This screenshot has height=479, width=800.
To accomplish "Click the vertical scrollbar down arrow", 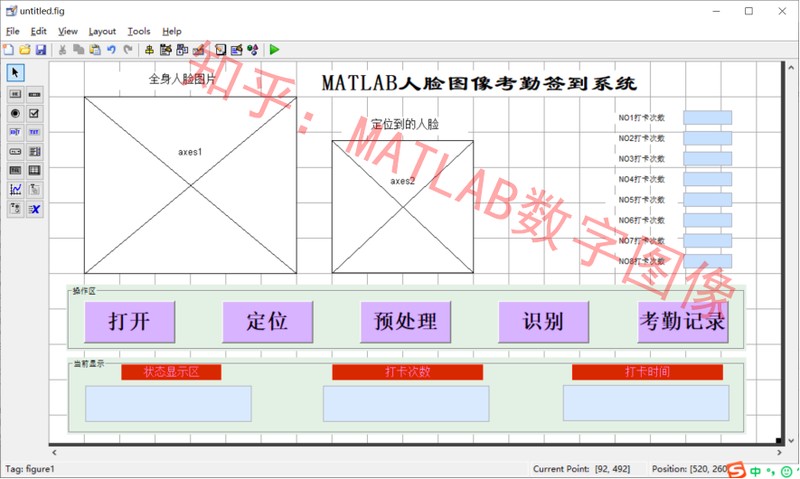I will pos(791,441).
